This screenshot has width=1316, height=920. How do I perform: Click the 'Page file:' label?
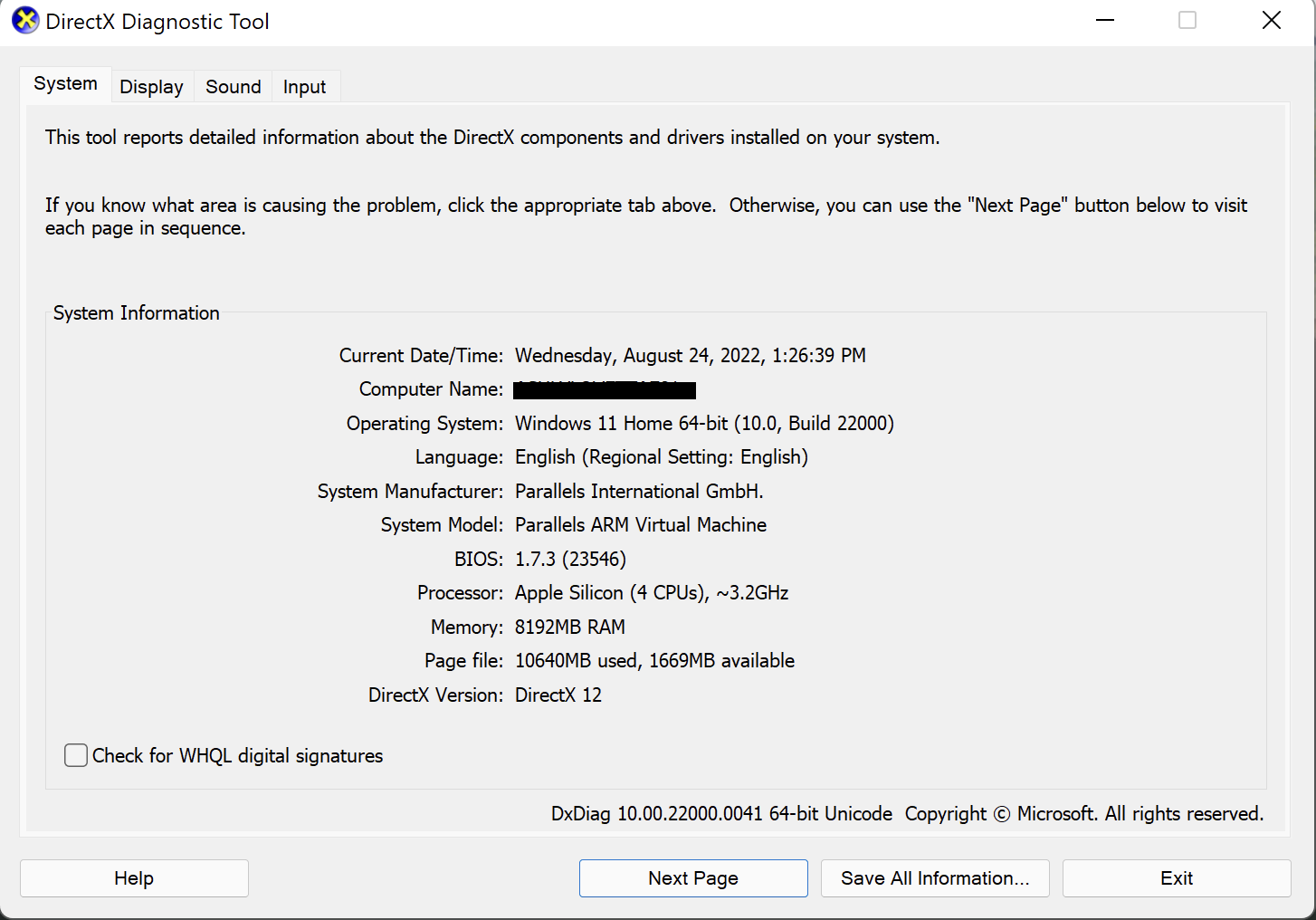pyautogui.click(x=463, y=661)
